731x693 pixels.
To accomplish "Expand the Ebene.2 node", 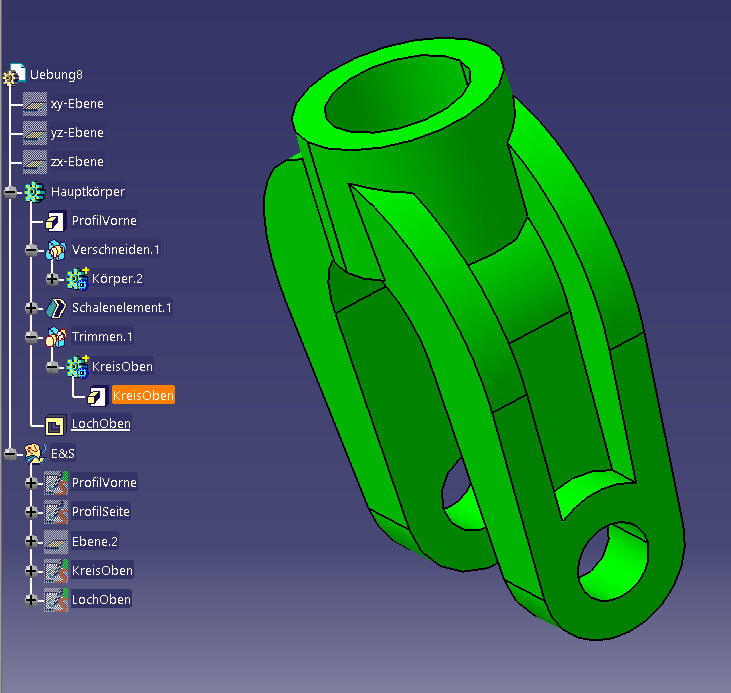I will pyautogui.click(x=31, y=541).
